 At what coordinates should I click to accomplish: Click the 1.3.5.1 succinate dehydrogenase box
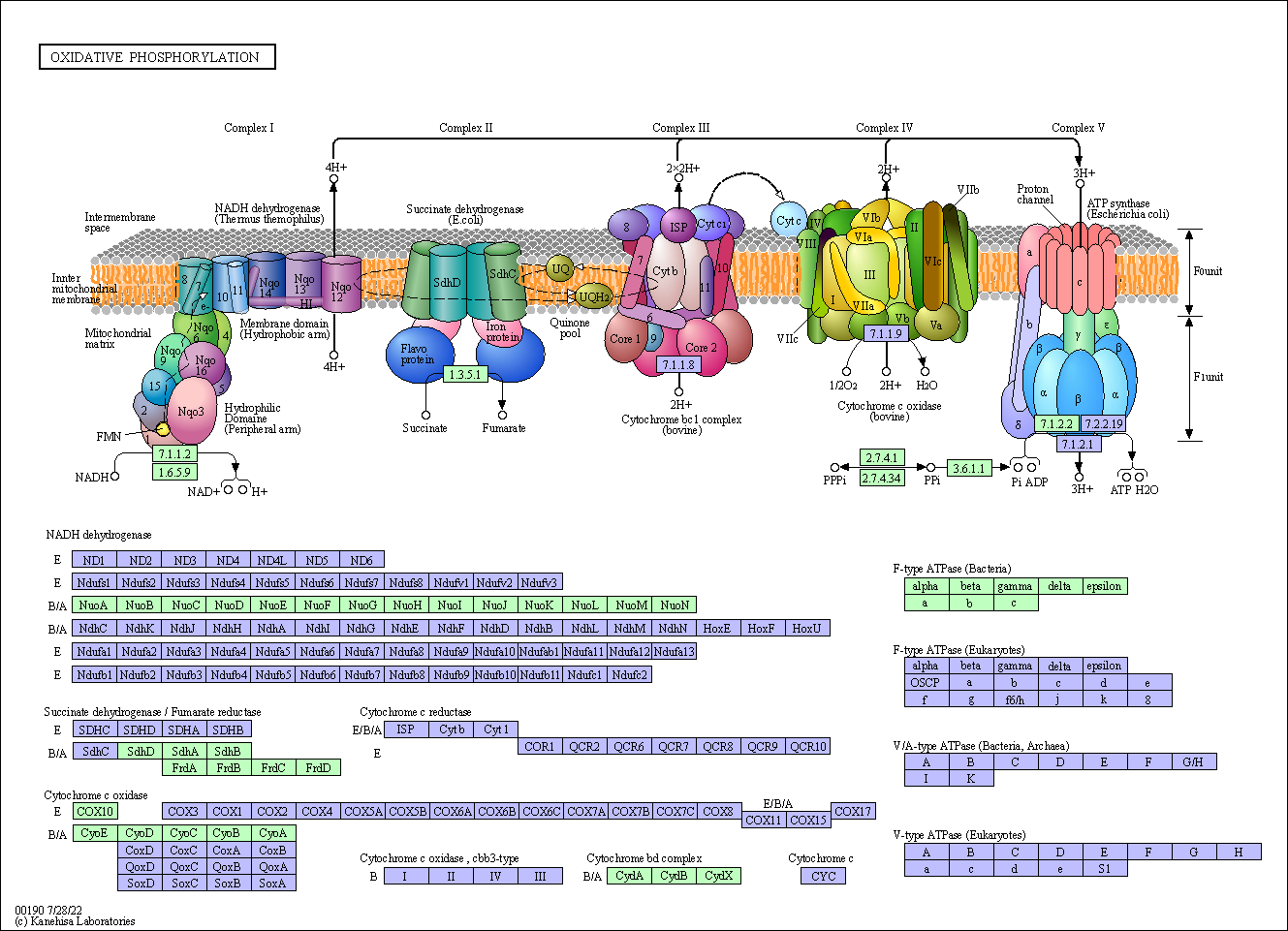coord(465,374)
